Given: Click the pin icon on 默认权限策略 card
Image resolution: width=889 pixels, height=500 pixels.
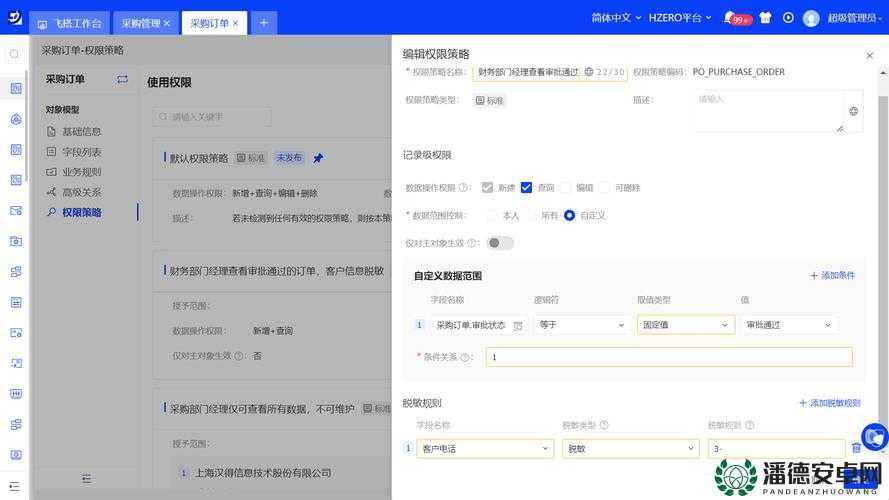Looking at the screenshot, I should (318, 158).
